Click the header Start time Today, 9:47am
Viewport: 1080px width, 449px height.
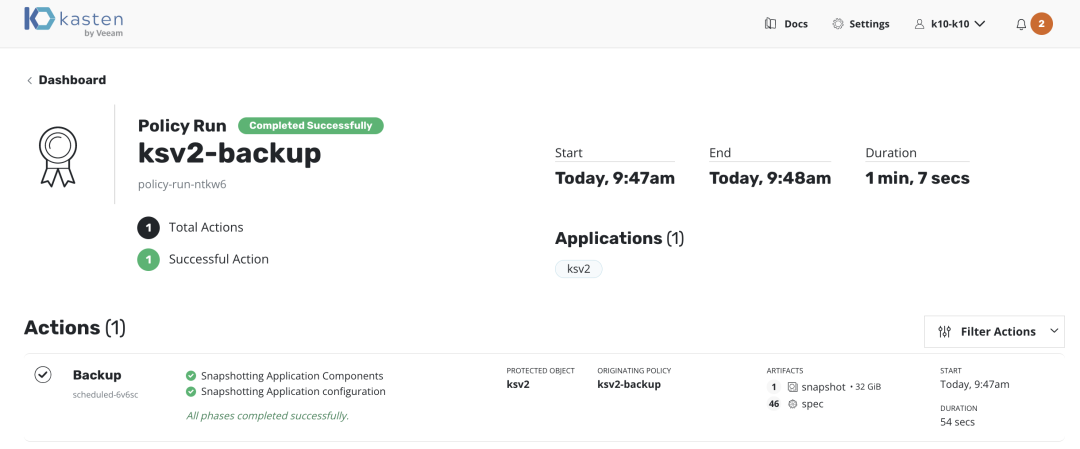[615, 178]
